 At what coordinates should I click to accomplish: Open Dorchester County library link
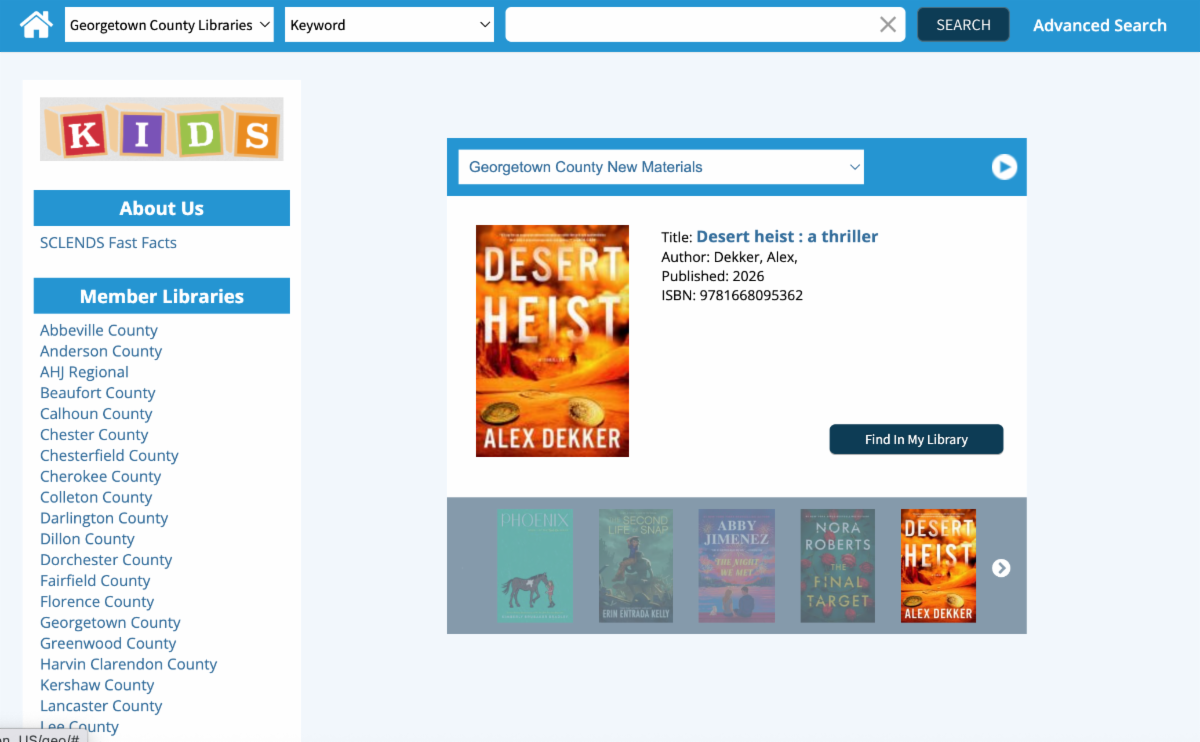[106, 560]
